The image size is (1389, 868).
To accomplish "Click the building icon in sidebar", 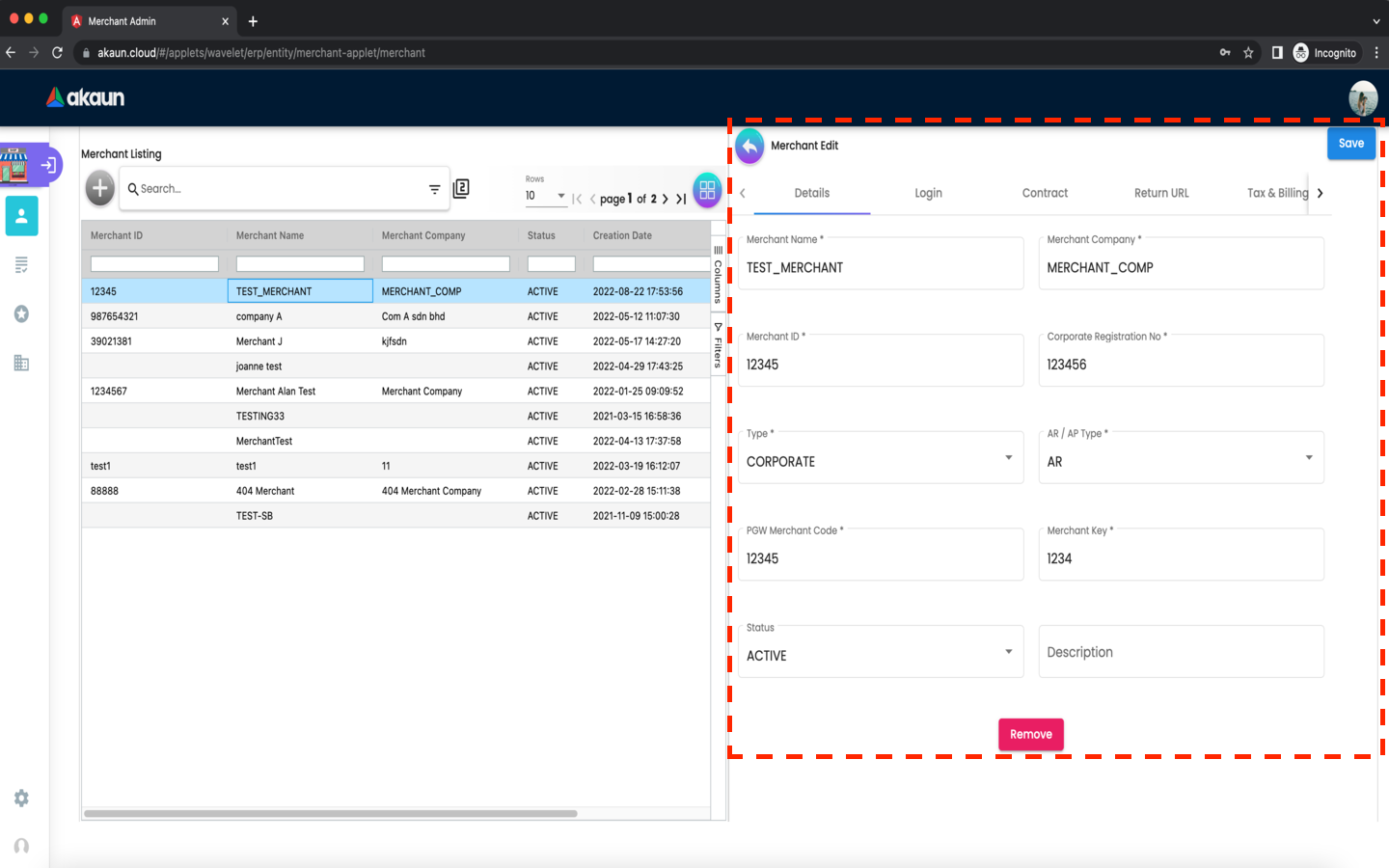I will point(21,364).
